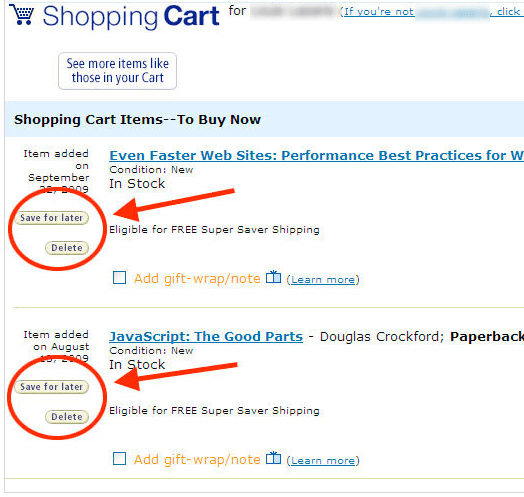
Task: Click the shopping cart icon in header
Action: pyautogui.click(x=21, y=15)
